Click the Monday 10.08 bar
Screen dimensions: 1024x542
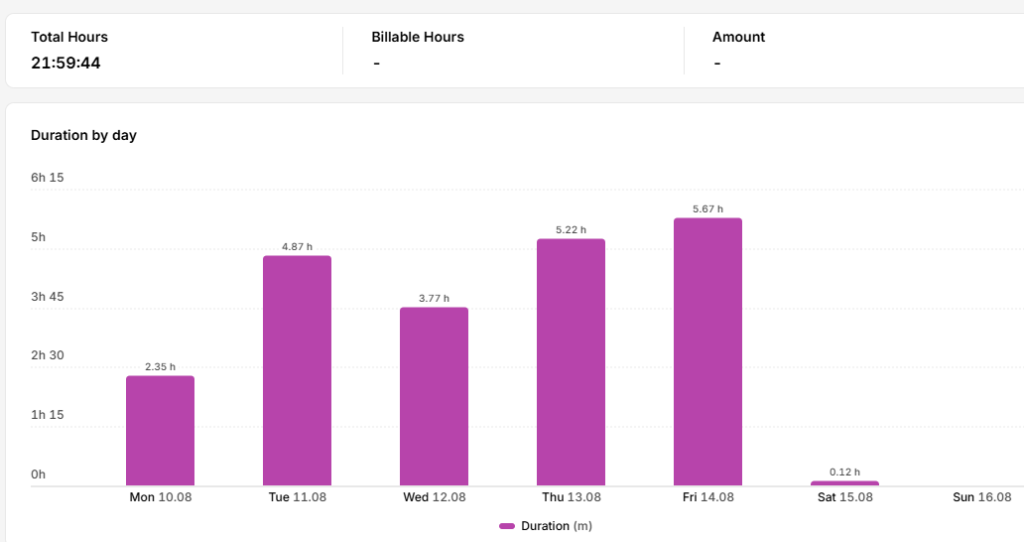[x=160, y=430]
